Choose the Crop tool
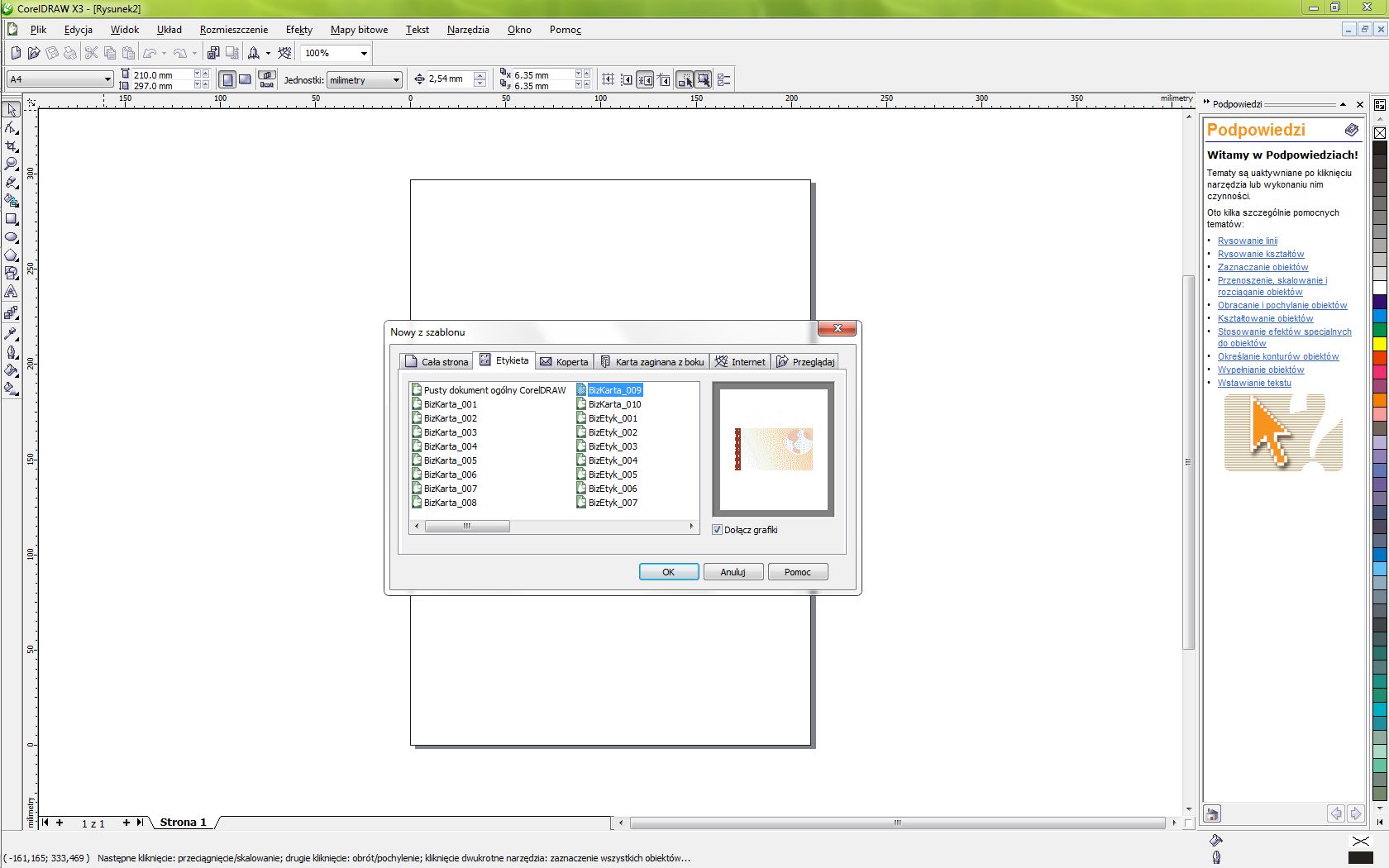 (x=12, y=146)
